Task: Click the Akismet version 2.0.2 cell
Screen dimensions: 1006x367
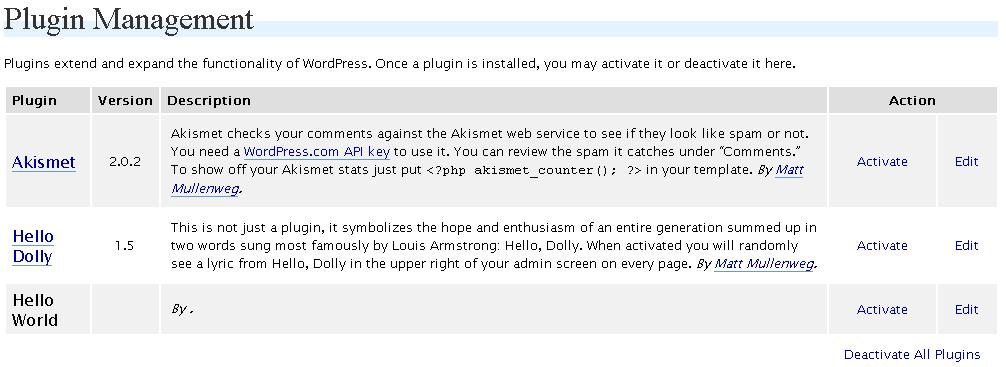Action: click(x=125, y=162)
